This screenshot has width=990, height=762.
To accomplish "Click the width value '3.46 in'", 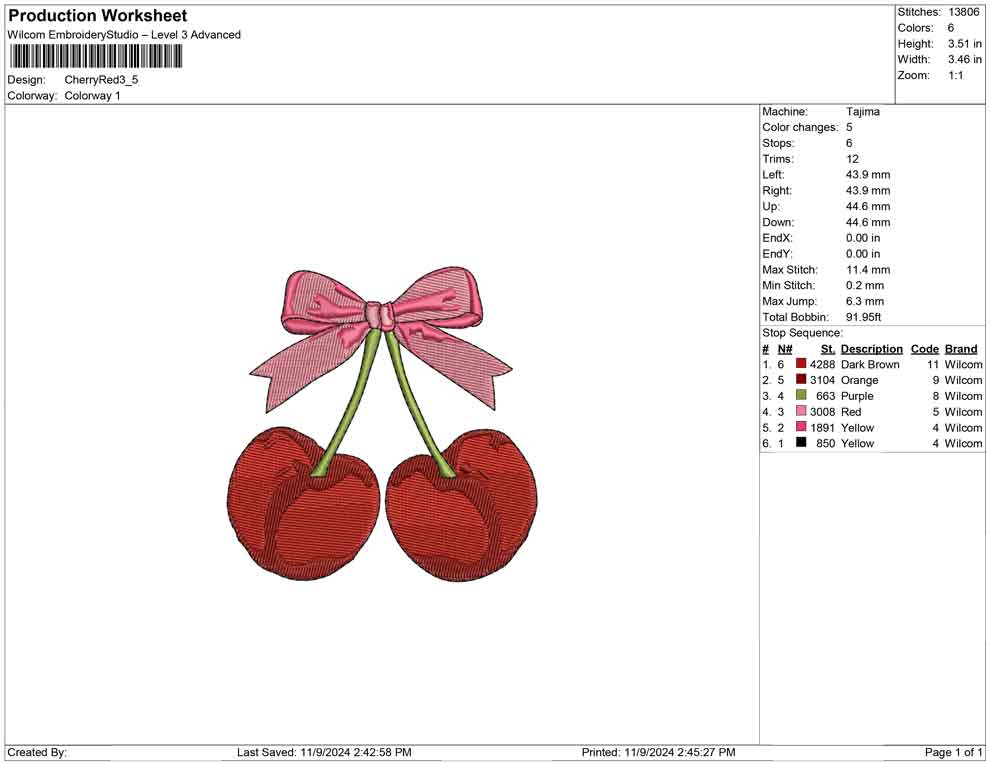I will 965,59.
